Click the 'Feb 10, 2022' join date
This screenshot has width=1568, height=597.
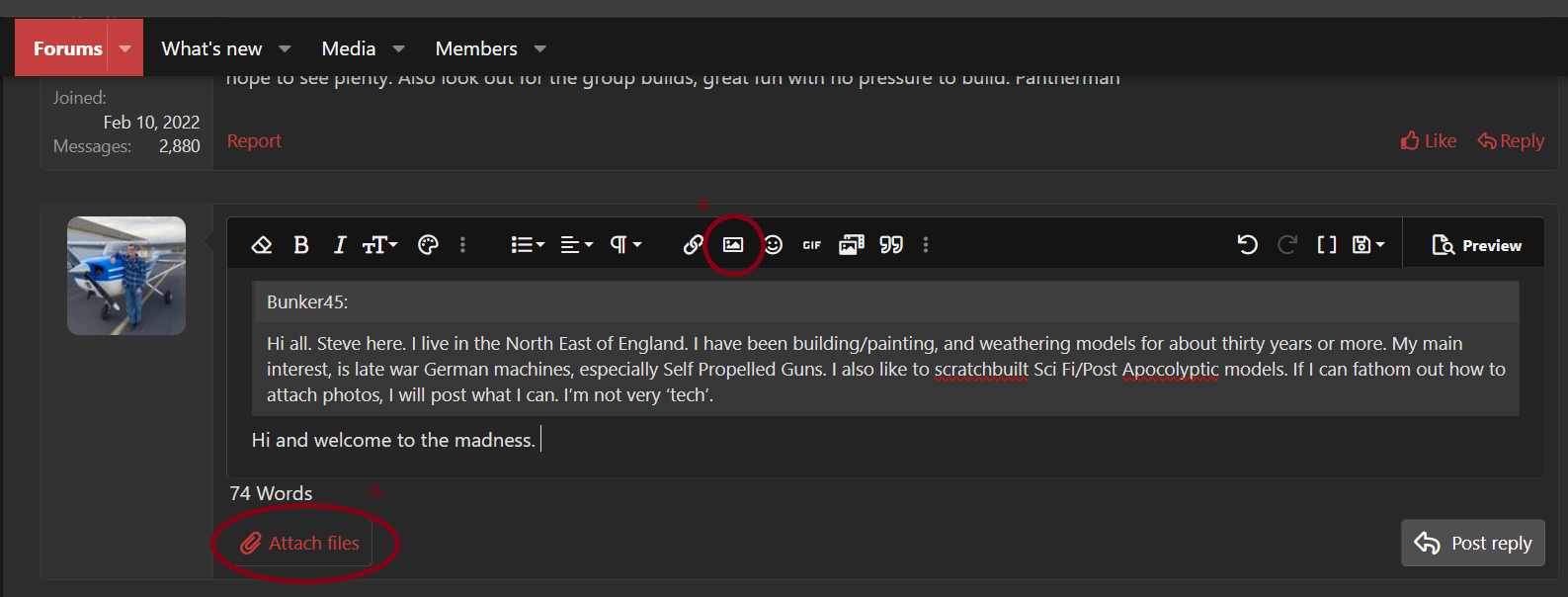[151, 123]
